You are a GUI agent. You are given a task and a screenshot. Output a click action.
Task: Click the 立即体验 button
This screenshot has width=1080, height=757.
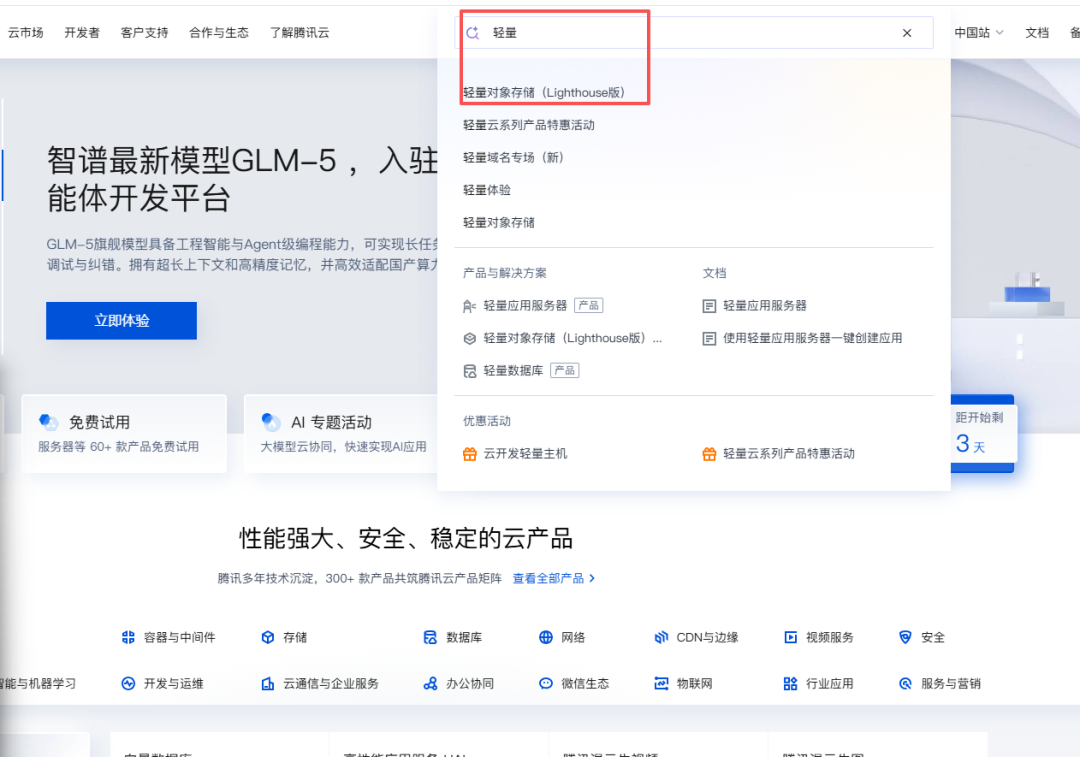click(121, 320)
